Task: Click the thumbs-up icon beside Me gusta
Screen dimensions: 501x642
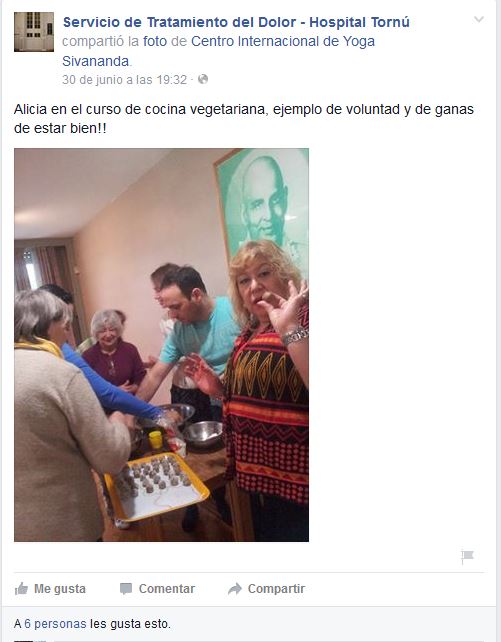Action: coord(21,589)
